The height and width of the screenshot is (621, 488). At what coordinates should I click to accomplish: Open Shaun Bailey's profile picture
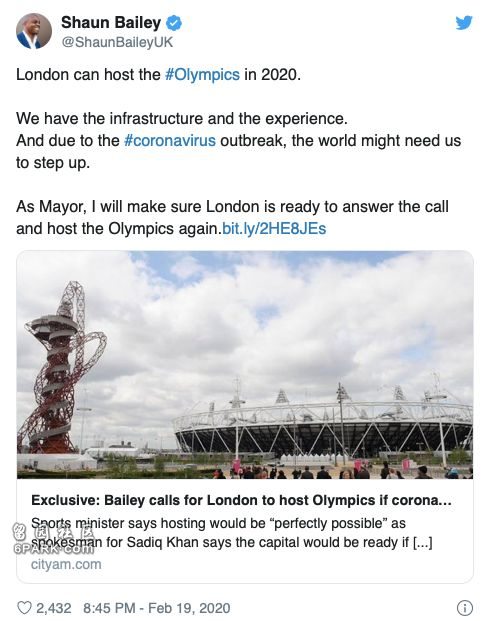tap(34, 31)
